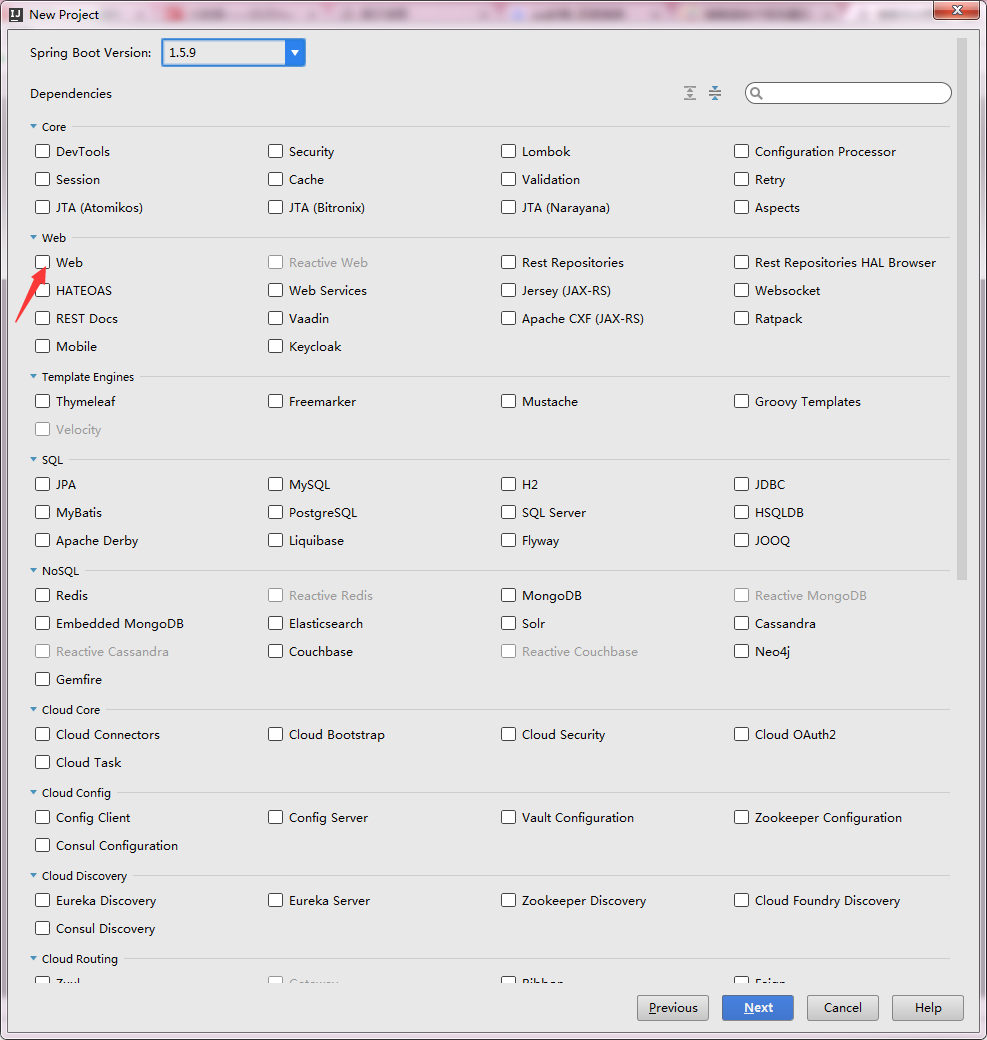Select the Rest Repositories checkbox
This screenshot has width=987, height=1040.
point(508,262)
